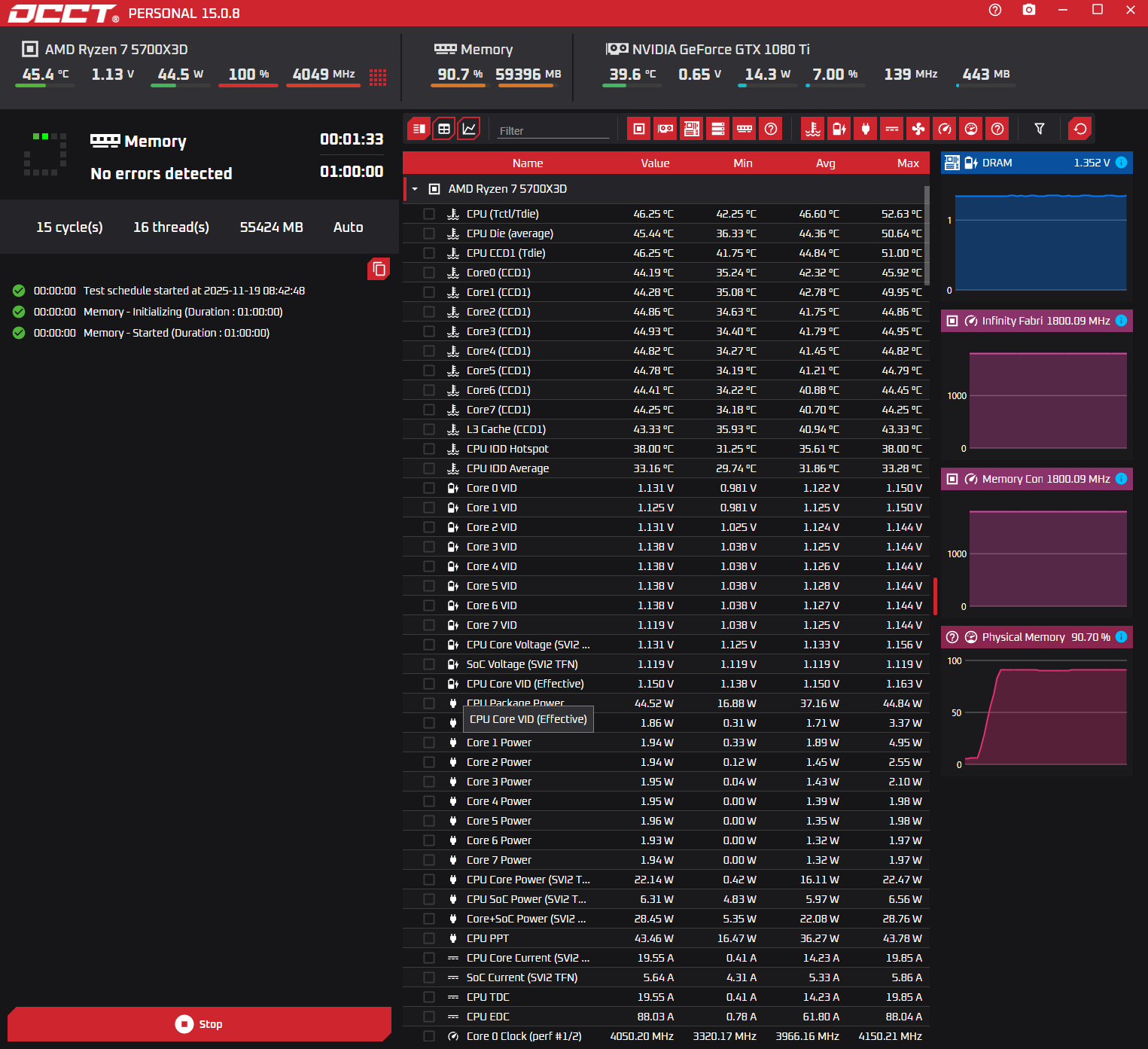Sort table by Min column
The height and width of the screenshot is (1049, 1148).
(743, 163)
